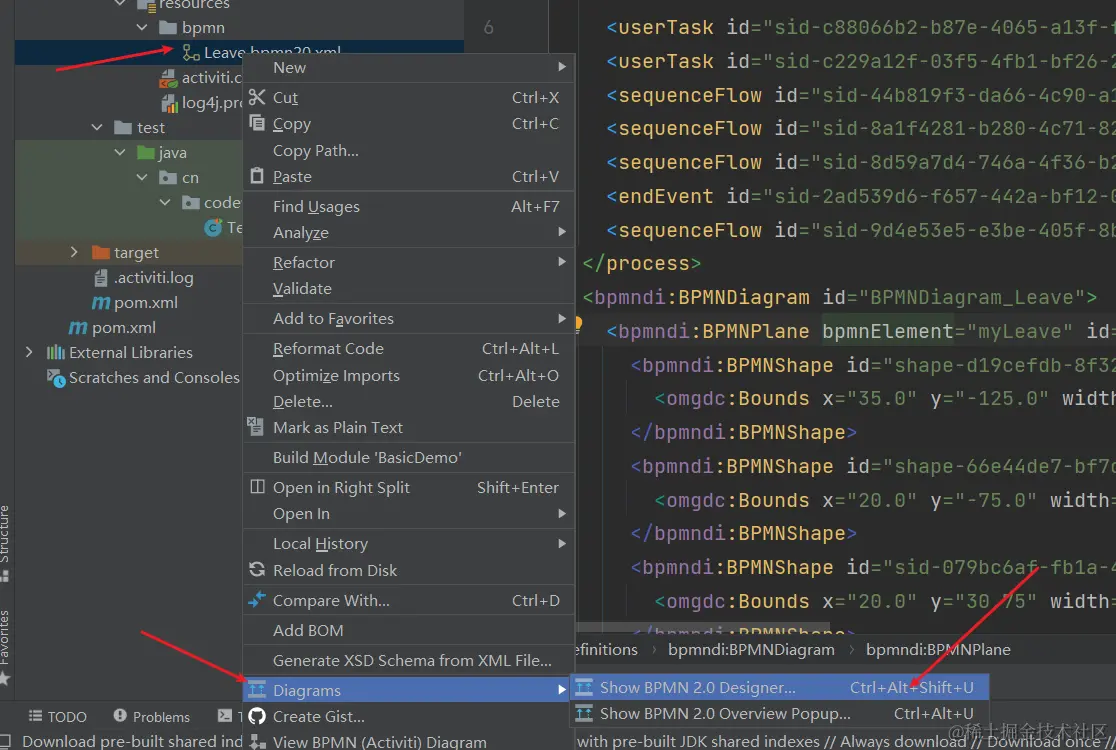The width and height of the screenshot is (1116, 750).
Task: Choose Validate in context menu
Action: click(409, 288)
